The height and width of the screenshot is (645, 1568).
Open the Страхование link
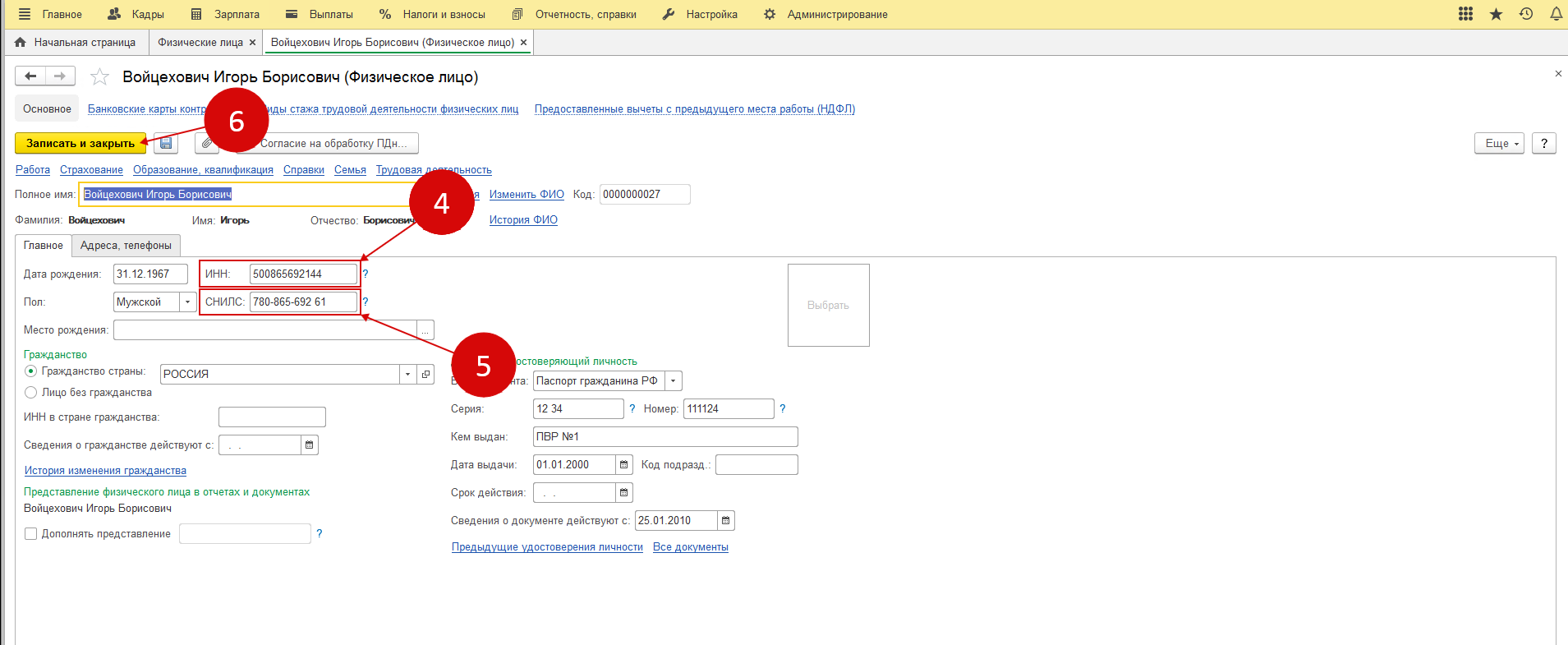point(91,170)
